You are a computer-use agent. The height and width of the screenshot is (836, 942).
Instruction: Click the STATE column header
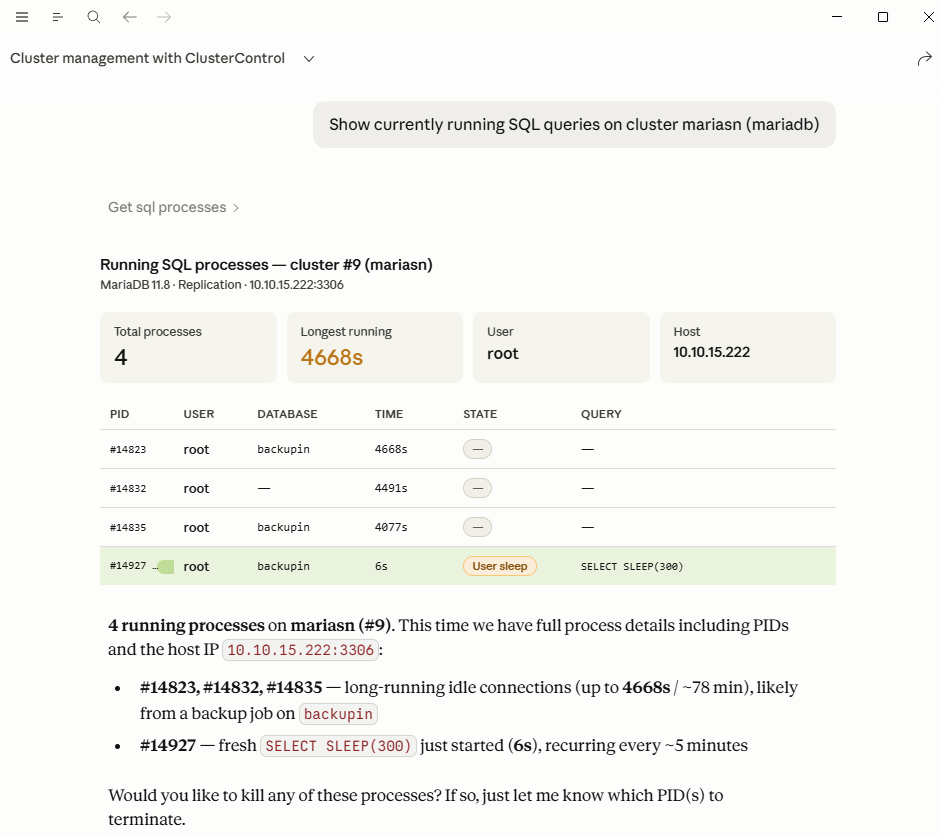[480, 414]
